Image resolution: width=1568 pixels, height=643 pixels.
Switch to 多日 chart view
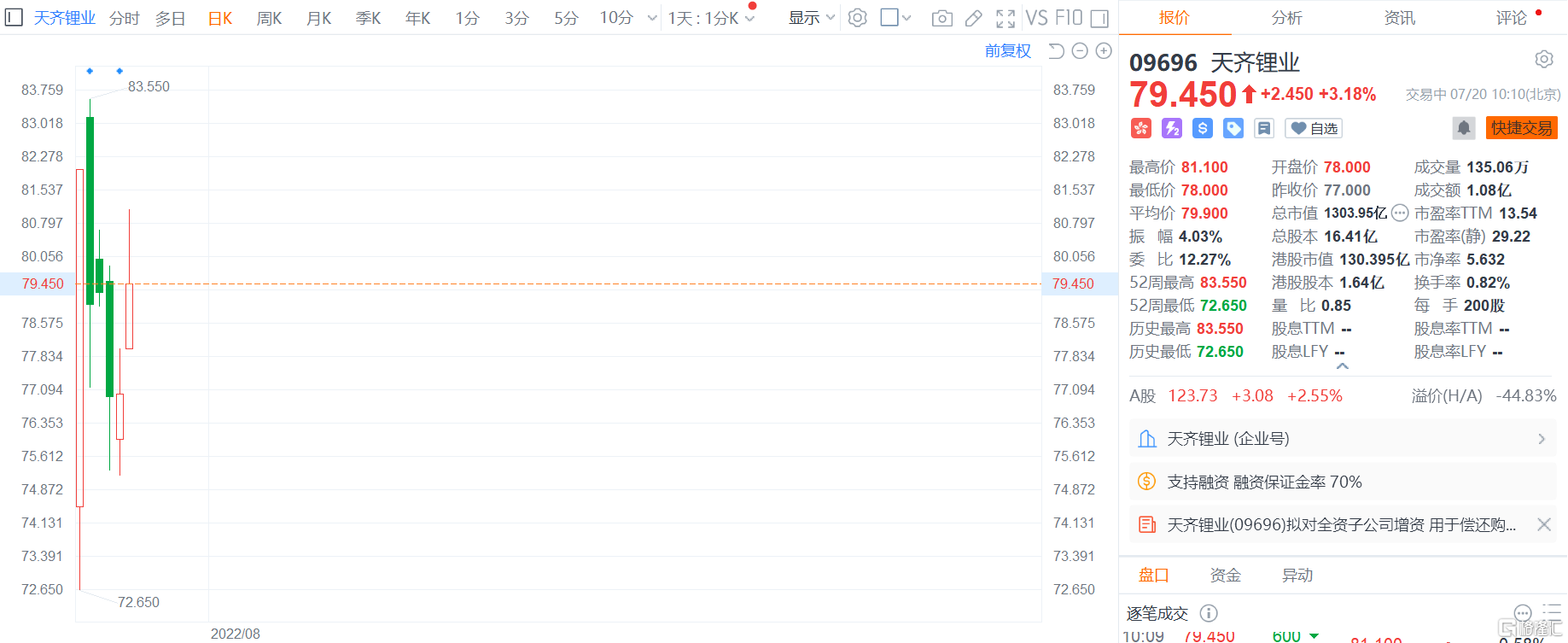pos(171,18)
